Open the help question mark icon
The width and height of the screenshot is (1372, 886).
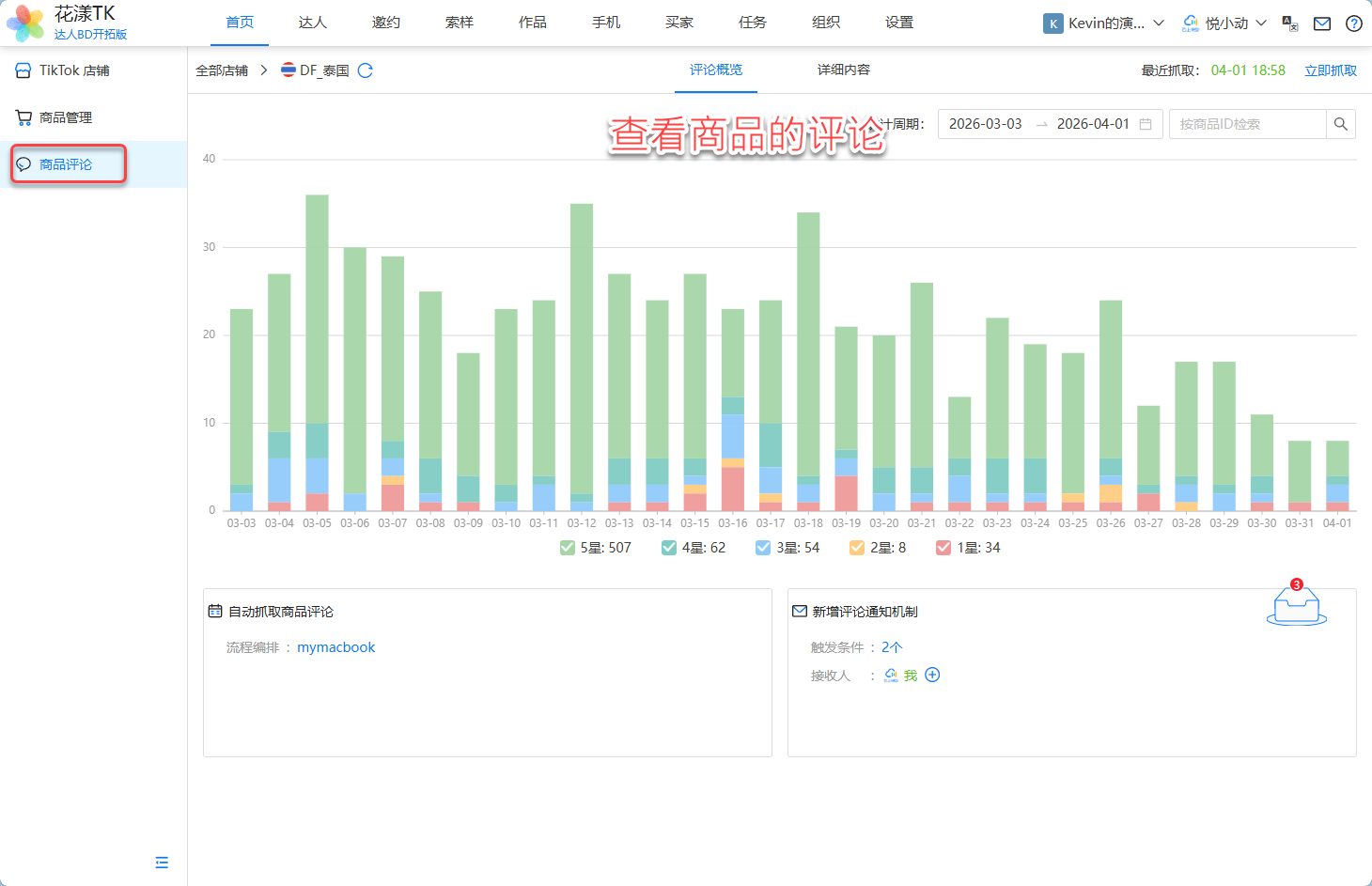(1353, 23)
